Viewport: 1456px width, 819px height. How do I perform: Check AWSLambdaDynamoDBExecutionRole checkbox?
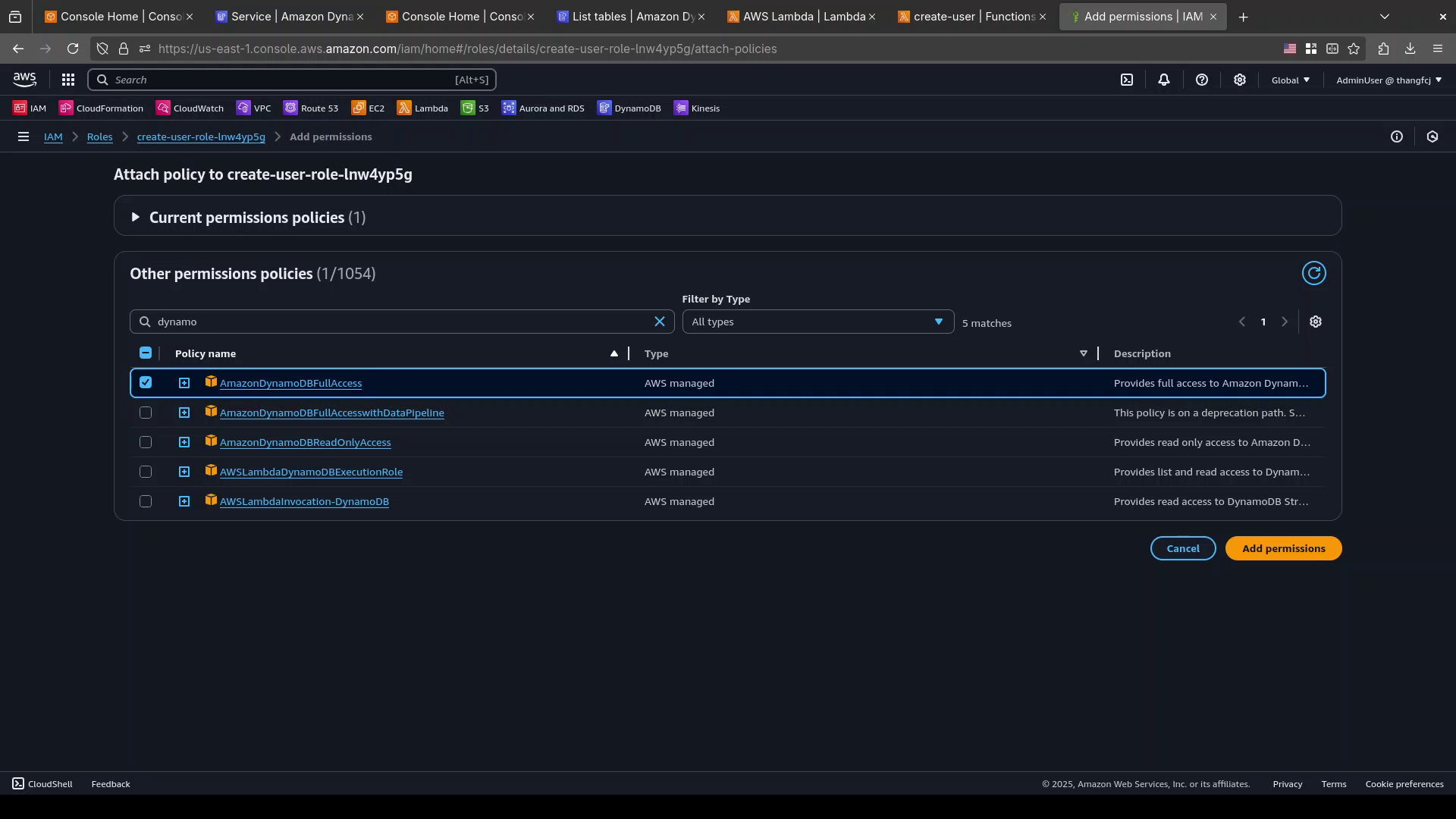pos(146,472)
